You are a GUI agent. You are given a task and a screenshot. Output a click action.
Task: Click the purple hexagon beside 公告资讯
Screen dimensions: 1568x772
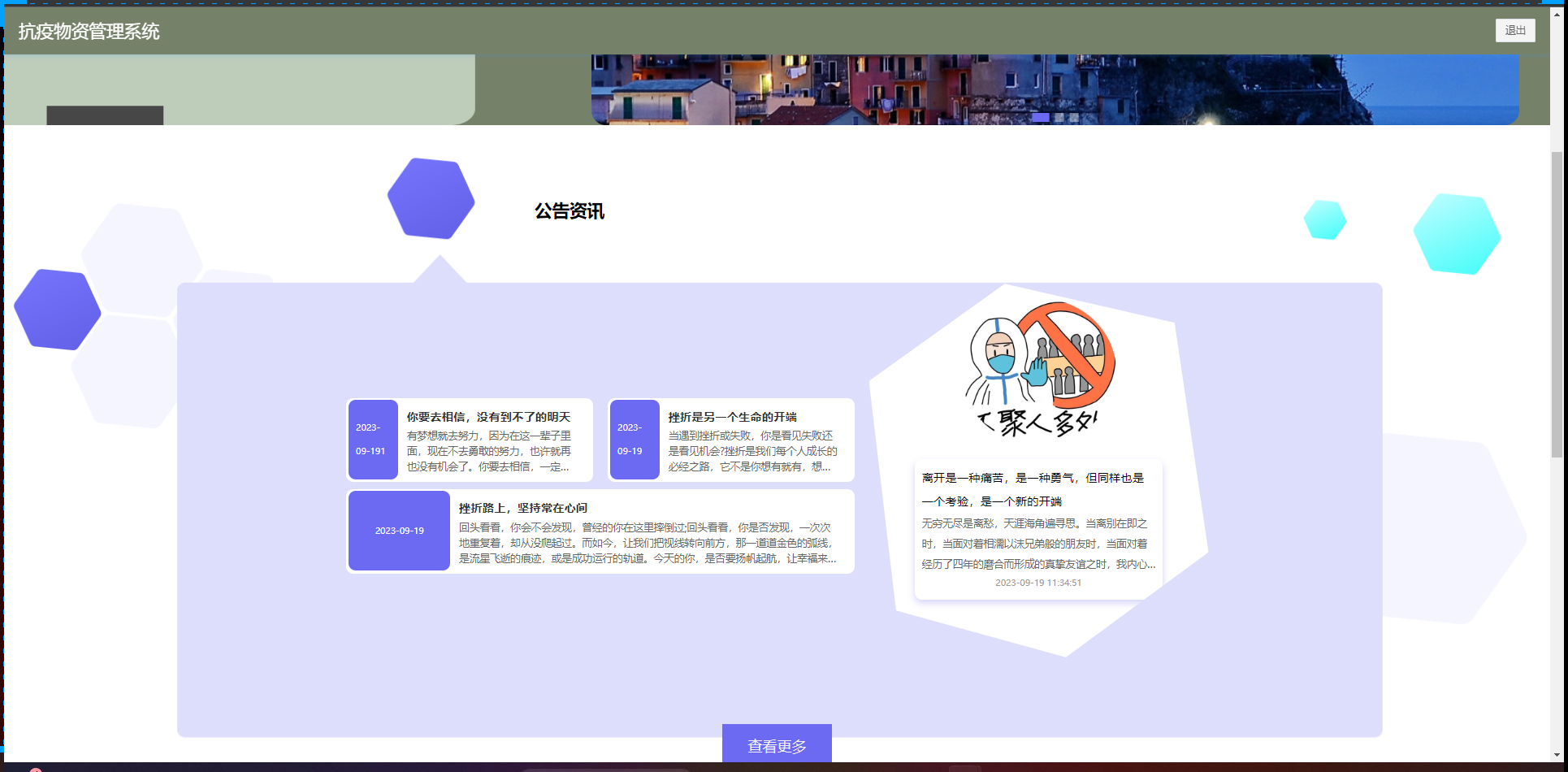coord(431,198)
